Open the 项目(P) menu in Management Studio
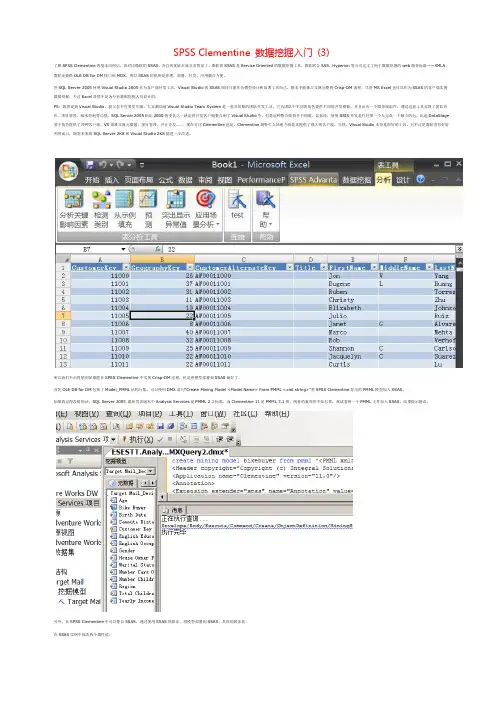The width and height of the screenshot is (503, 711). (150, 414)
